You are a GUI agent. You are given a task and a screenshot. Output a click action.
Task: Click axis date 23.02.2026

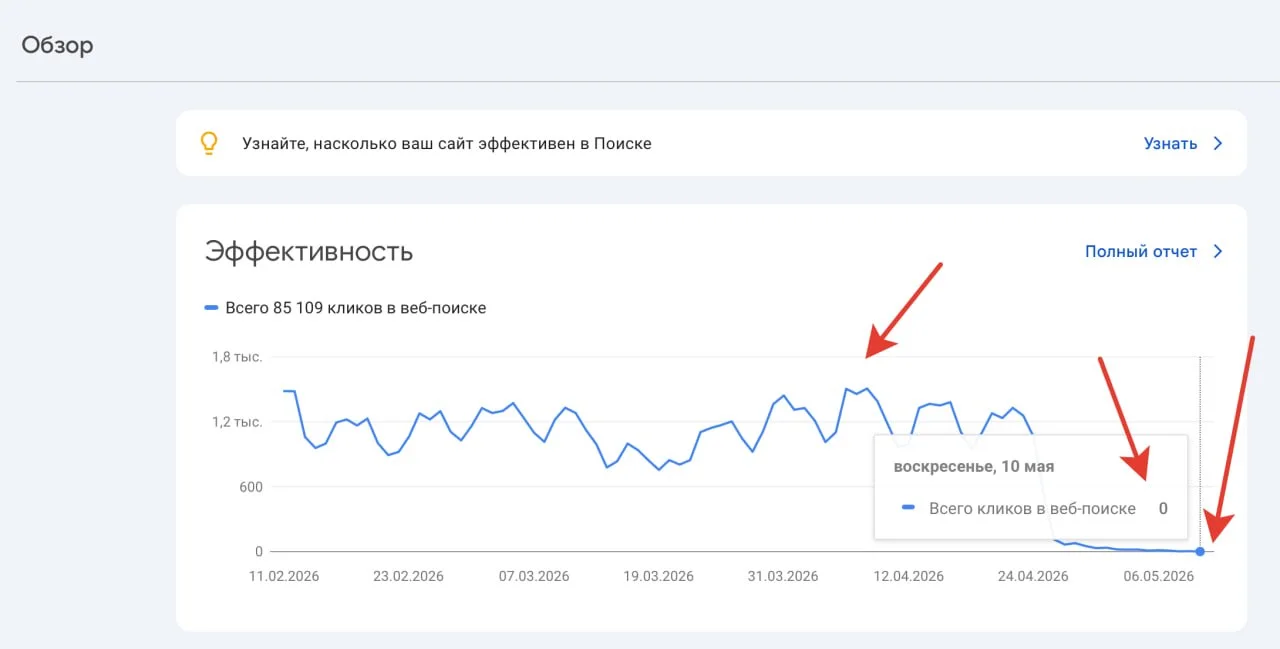tap(408, 576)
